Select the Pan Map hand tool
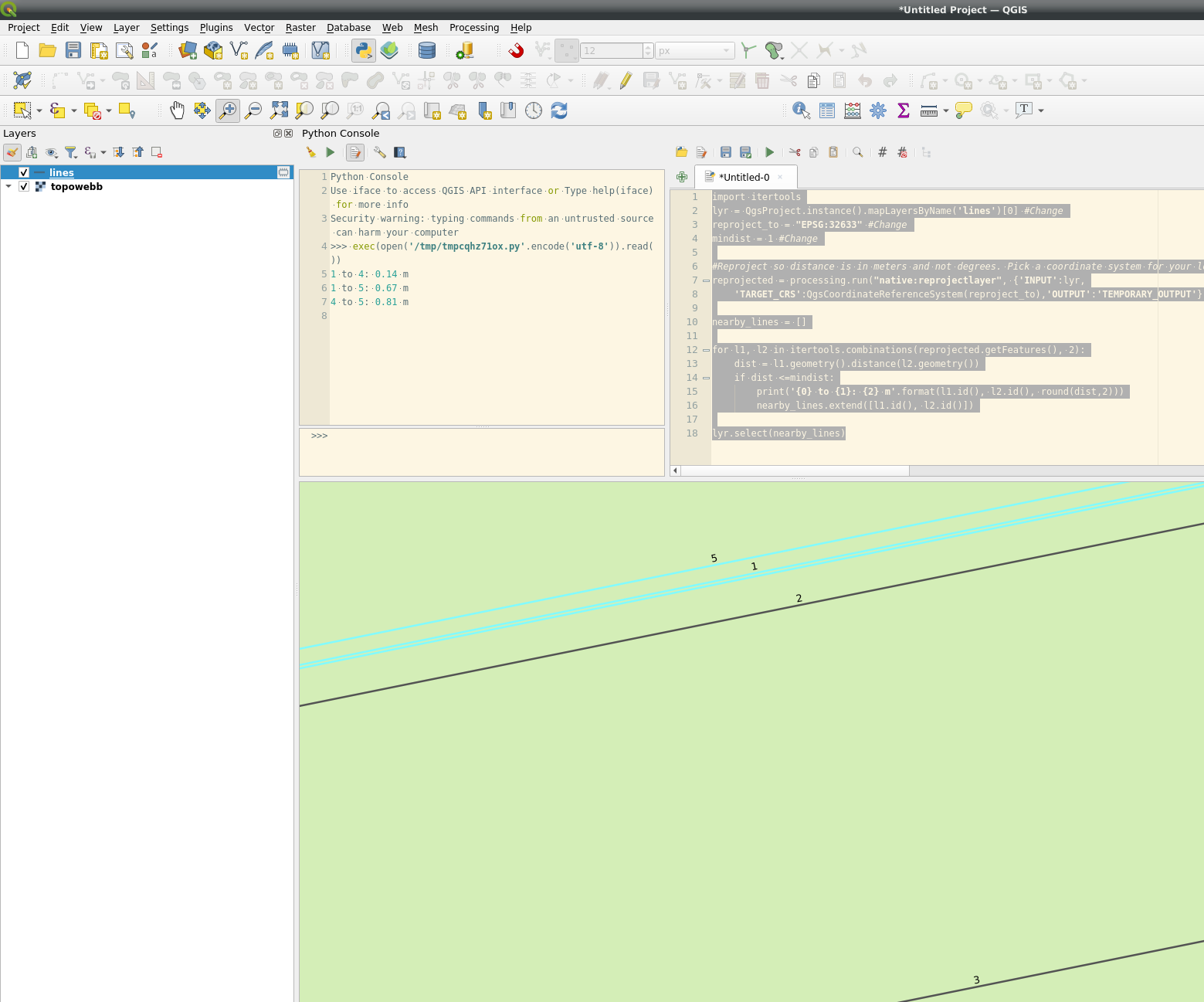The height and width of the screenshot is (1002, 1204). pyautogui.click(x=177, y=110)
